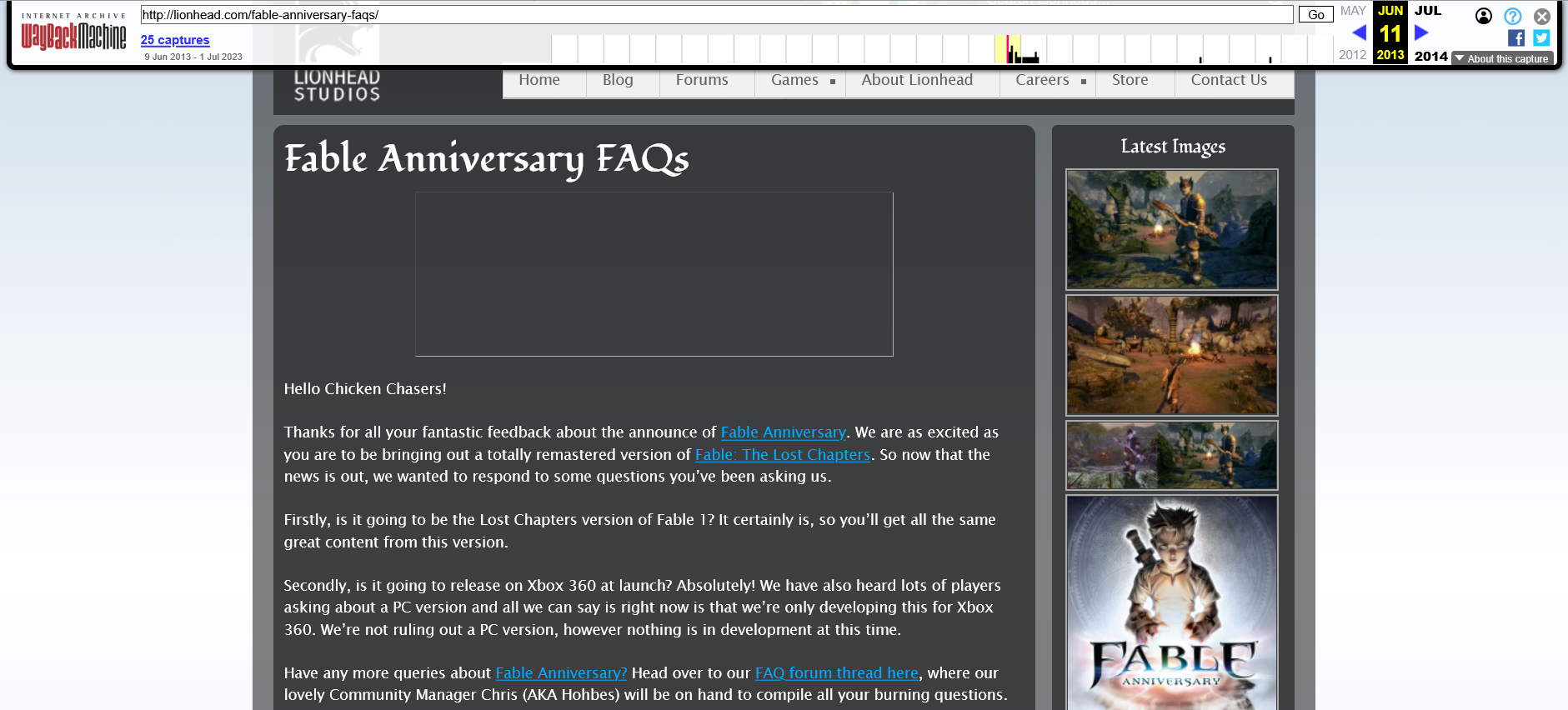This screenshot has height=710, width=1568.
Task: Click the capture date range text
Action: (x=193, y=57)
